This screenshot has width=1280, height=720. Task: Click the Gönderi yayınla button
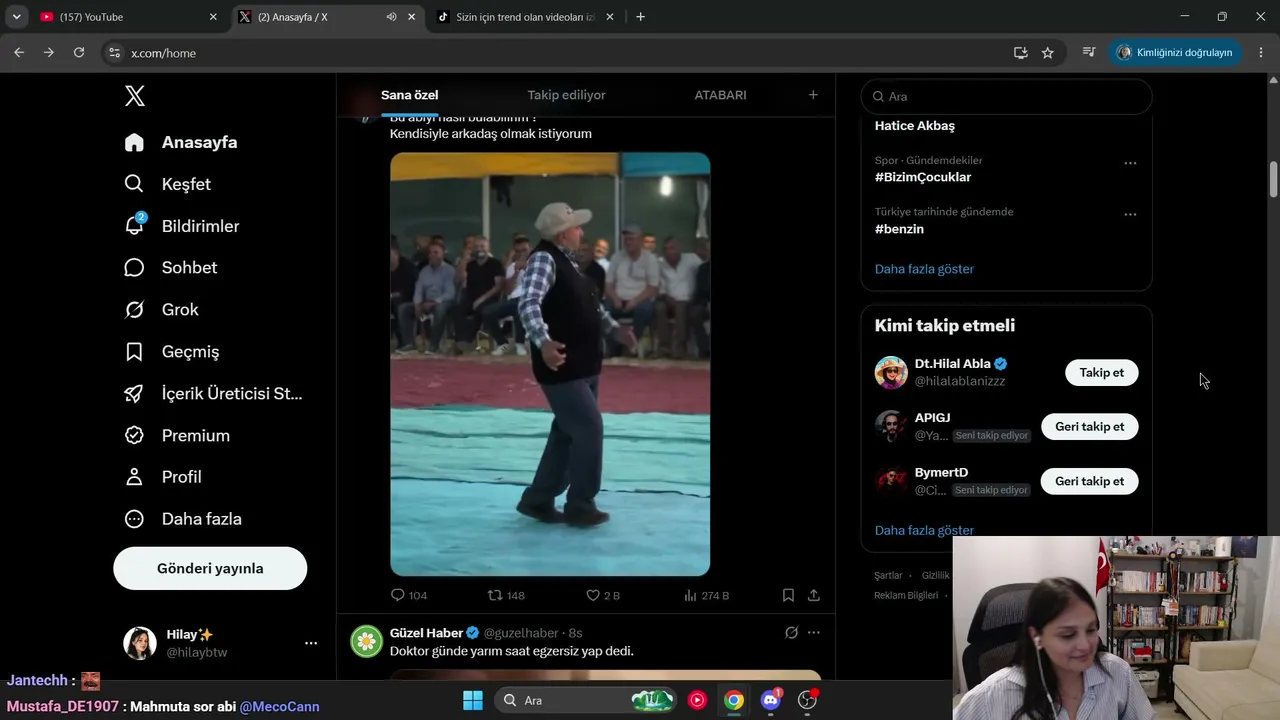[x=210, y=568]
